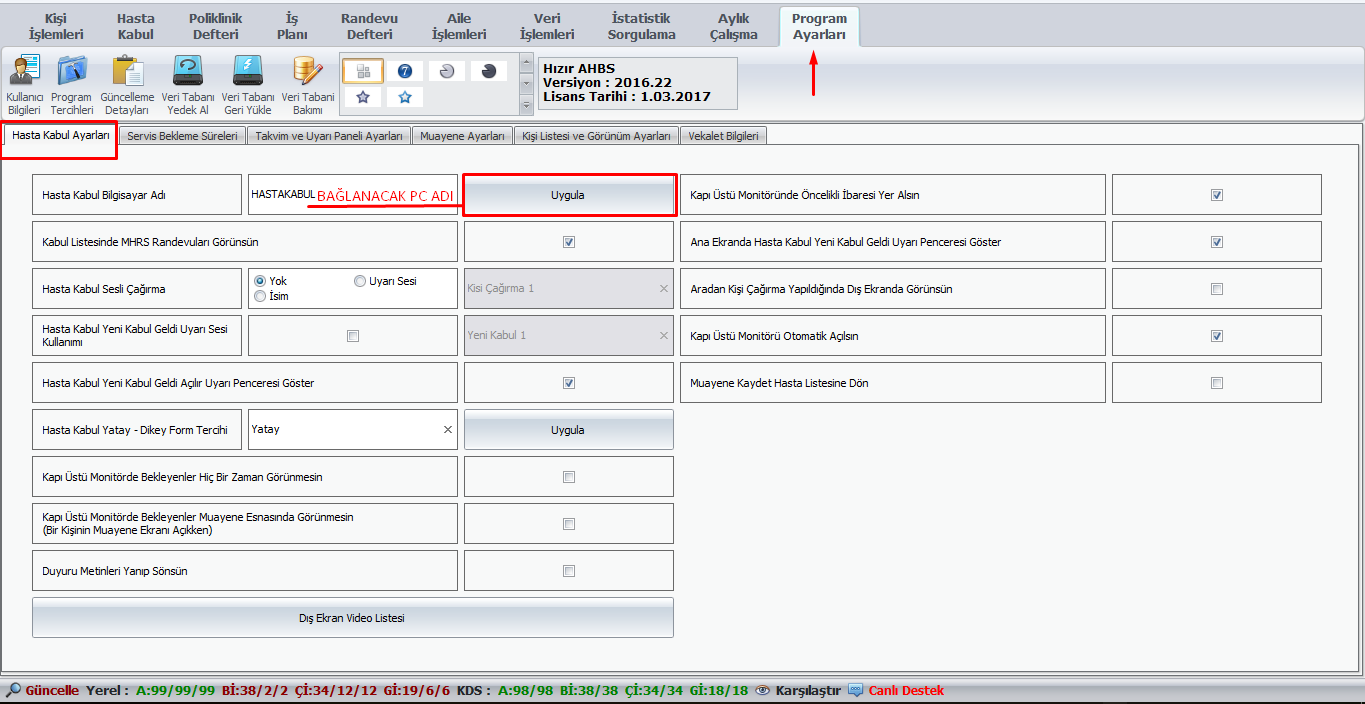This screenshot has width=1365, height=704.
Task: Select the Uyarı Sesi radio button
Action: (360, 282)
